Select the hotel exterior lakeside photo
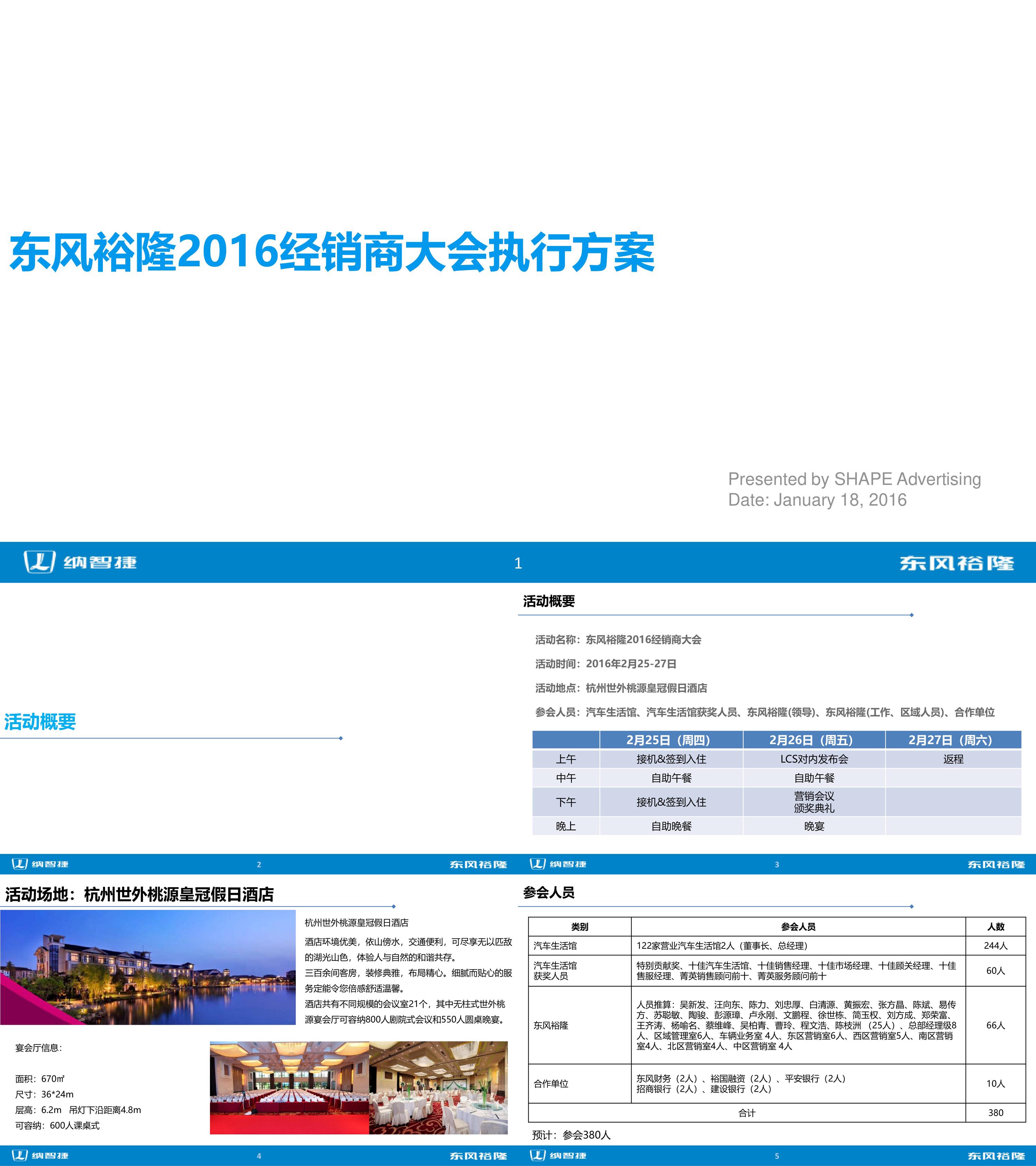The width and height of the screenshot is (1036, 1166). (148, 967)
